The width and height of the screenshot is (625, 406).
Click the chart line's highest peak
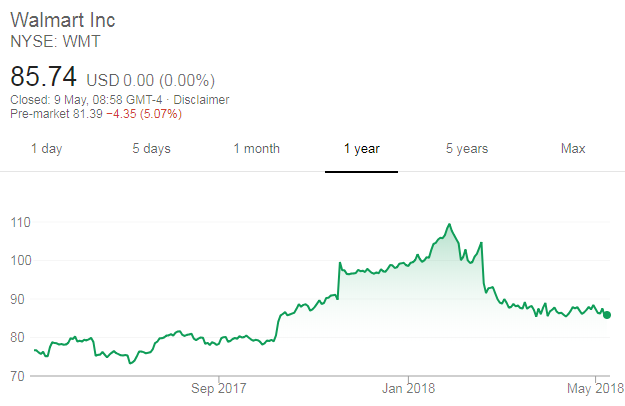coord(450,224)
